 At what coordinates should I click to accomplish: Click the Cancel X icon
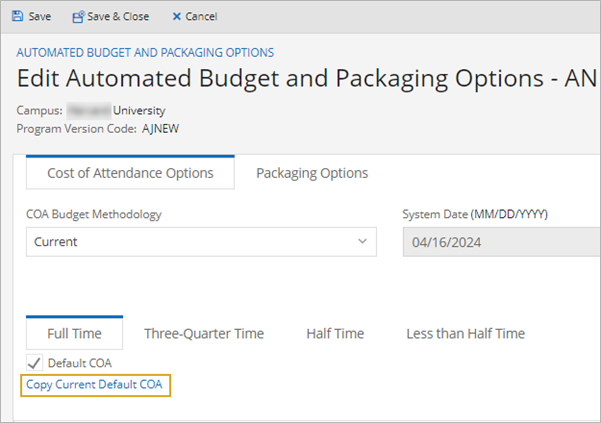[x=176, y=16]
